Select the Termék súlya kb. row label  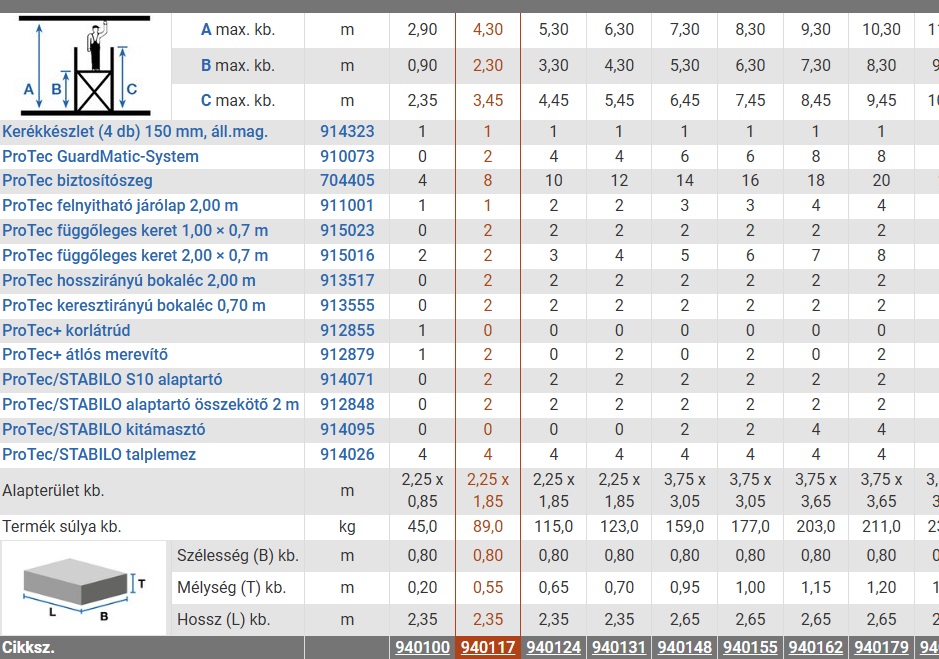pos(62,527)
